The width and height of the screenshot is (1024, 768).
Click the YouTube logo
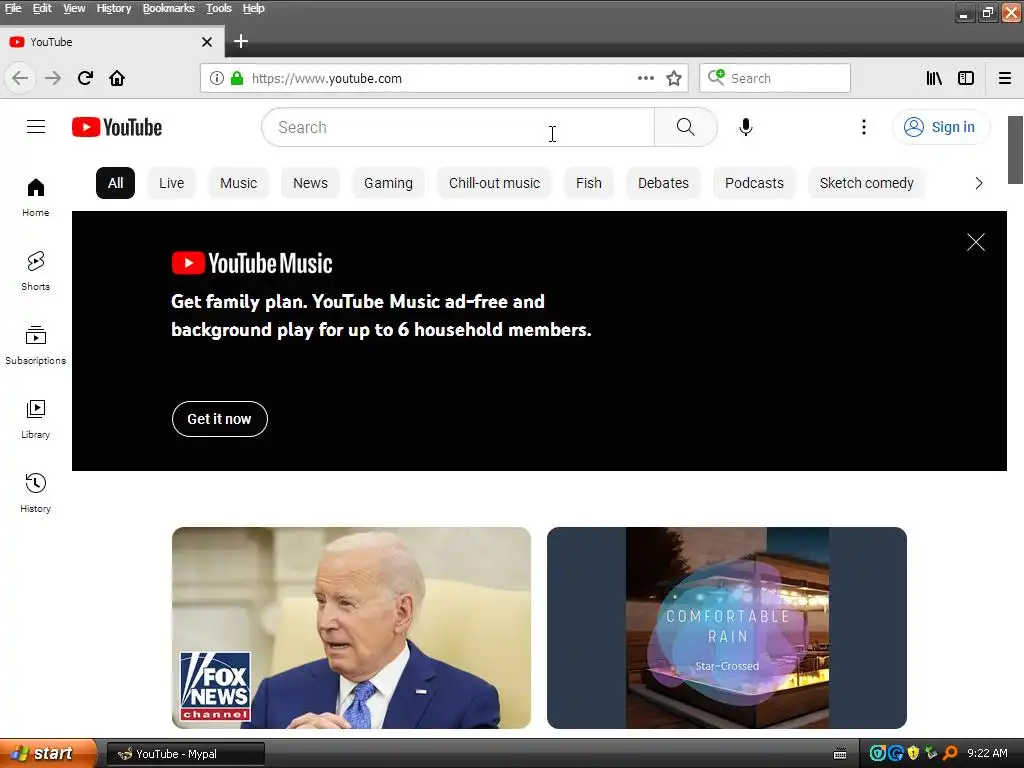(x=117, y=127)
